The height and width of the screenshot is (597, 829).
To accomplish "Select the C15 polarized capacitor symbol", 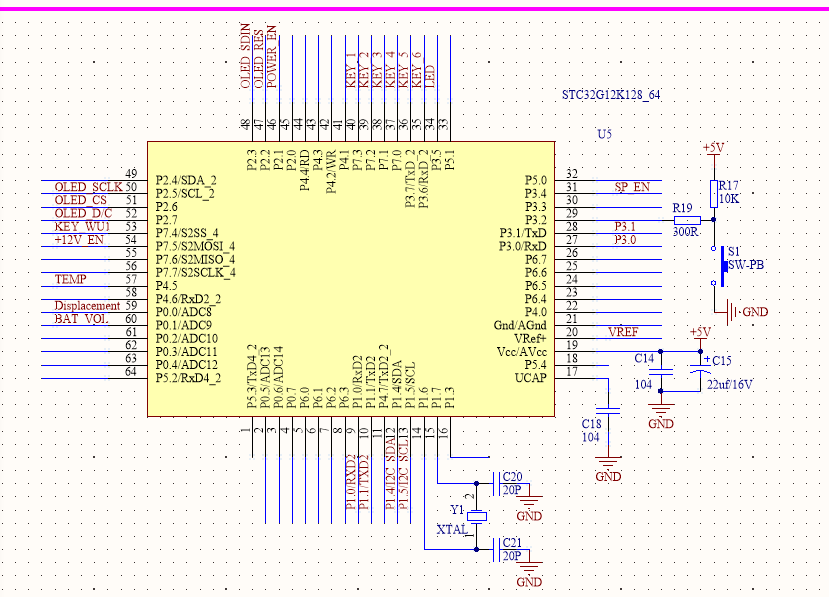I will (x=701, y=369).
